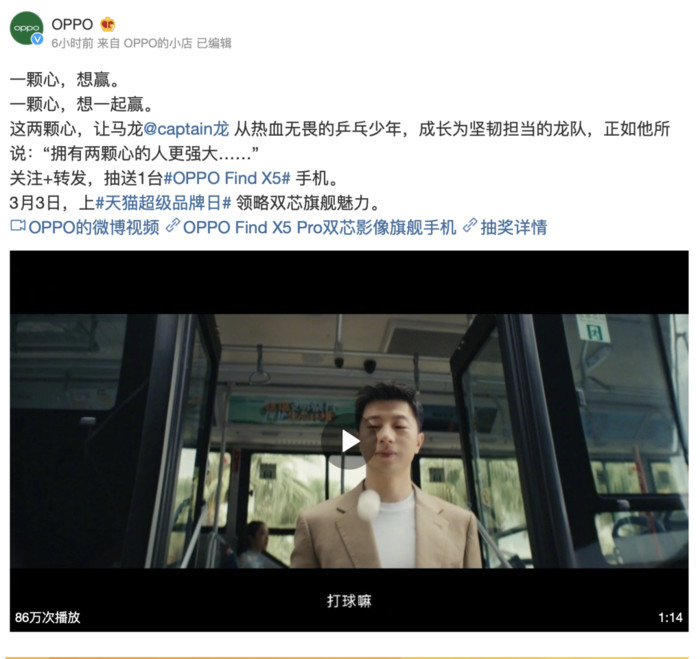Screen dimensions: 700x659
Task: Click the 1:14 video duration label
Action: pos(670,617)
